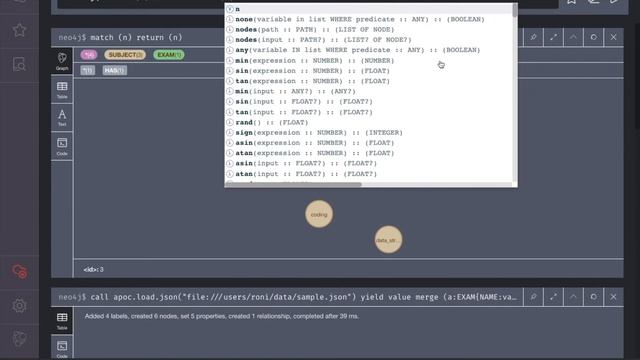Rerun the apoc.load.json query
This screenshot has height=360, width=640.
(593, 297)
